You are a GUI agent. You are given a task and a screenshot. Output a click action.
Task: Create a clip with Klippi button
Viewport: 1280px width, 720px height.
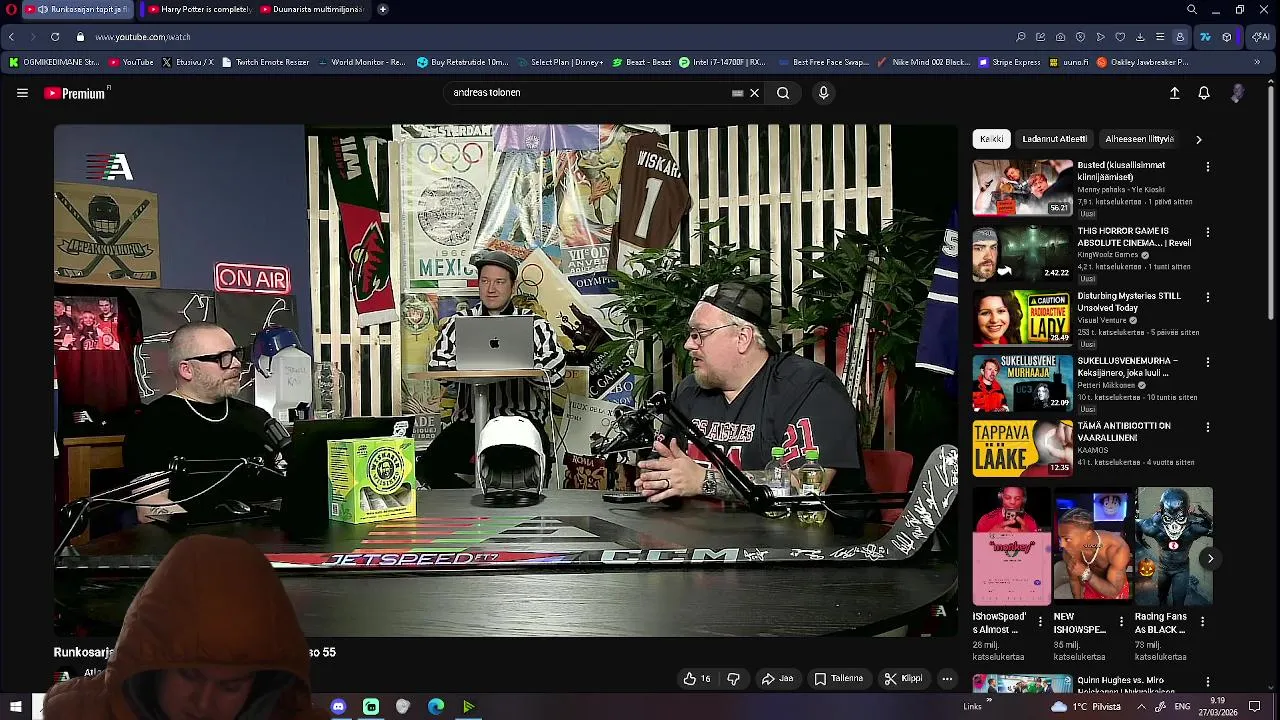903,679
